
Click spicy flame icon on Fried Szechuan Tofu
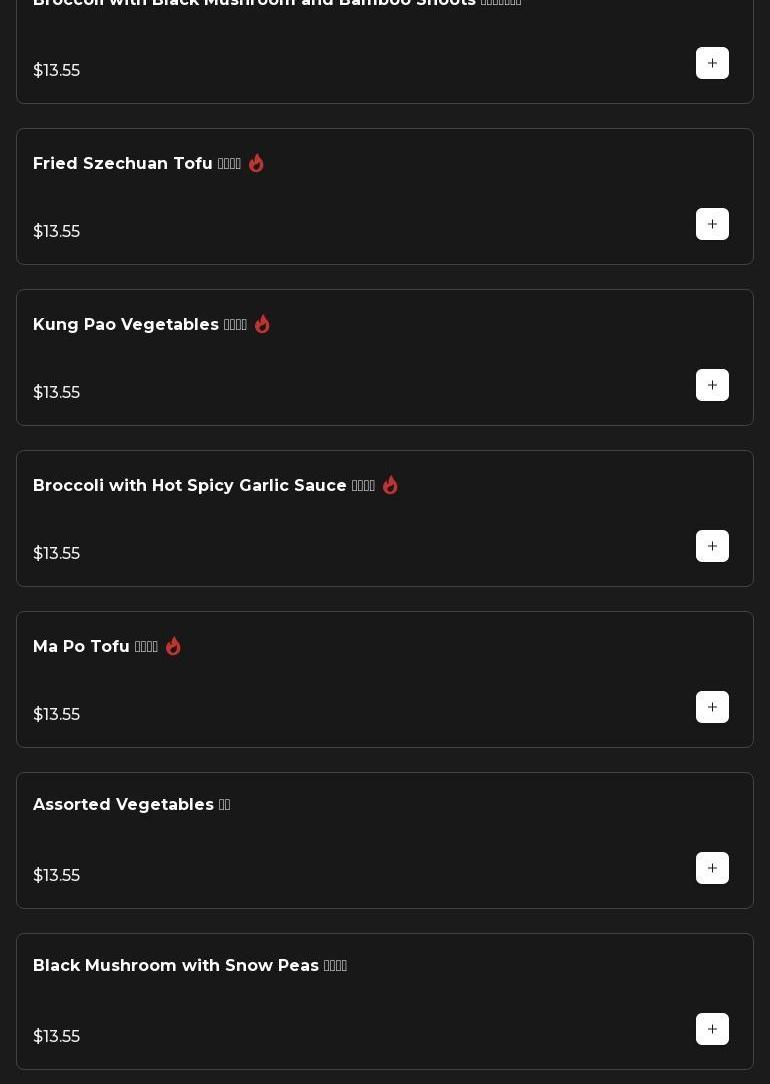pos(256,163)
